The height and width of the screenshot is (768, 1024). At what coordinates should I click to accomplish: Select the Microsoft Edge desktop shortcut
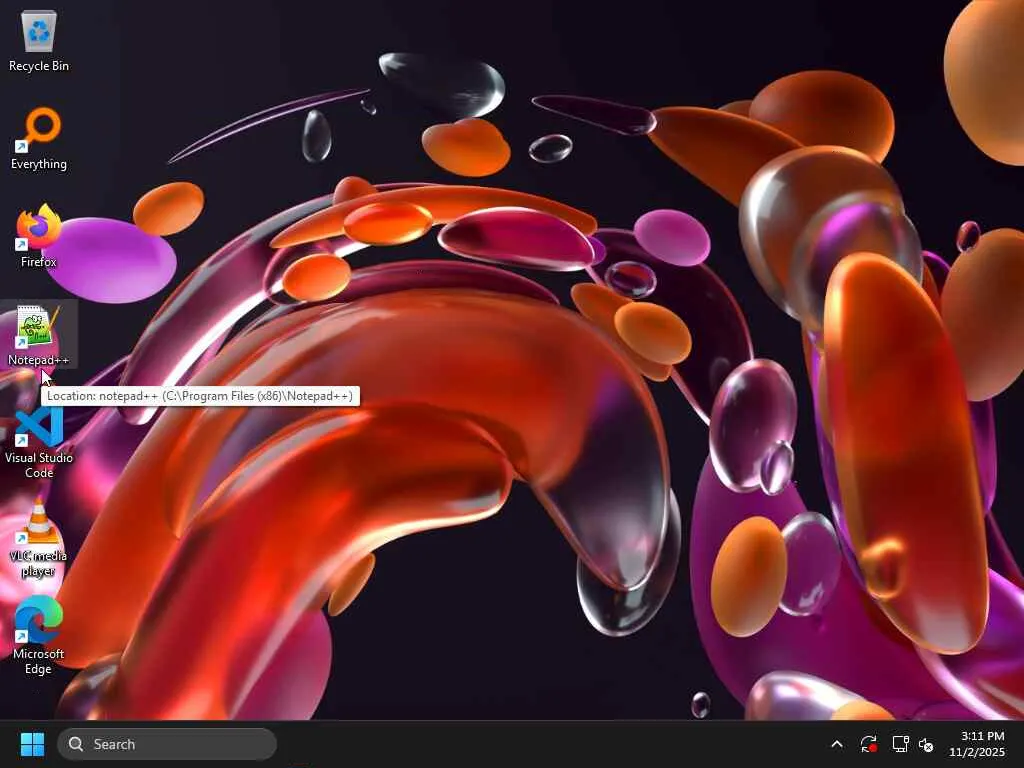[39, 635]
